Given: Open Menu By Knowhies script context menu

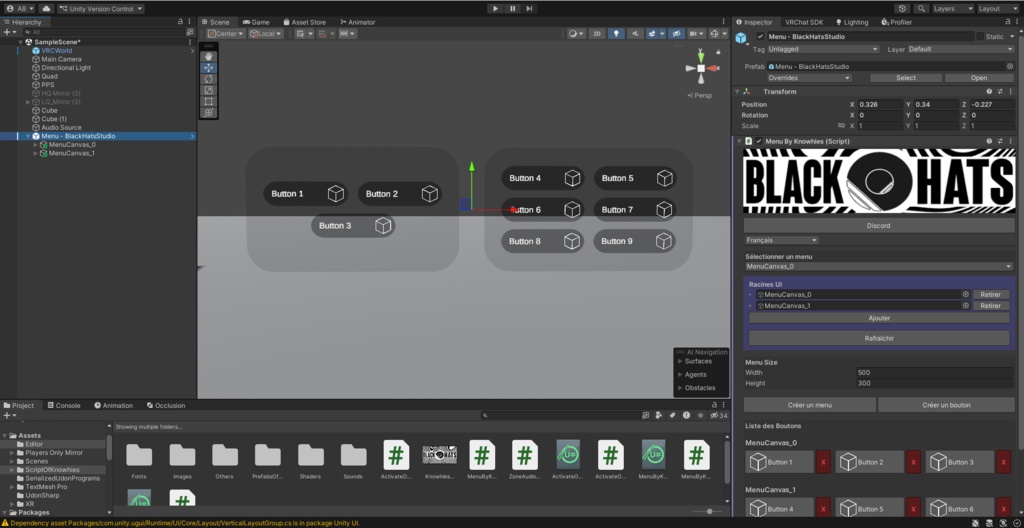Looking at the screenshot, I should tap(1010, 141).
